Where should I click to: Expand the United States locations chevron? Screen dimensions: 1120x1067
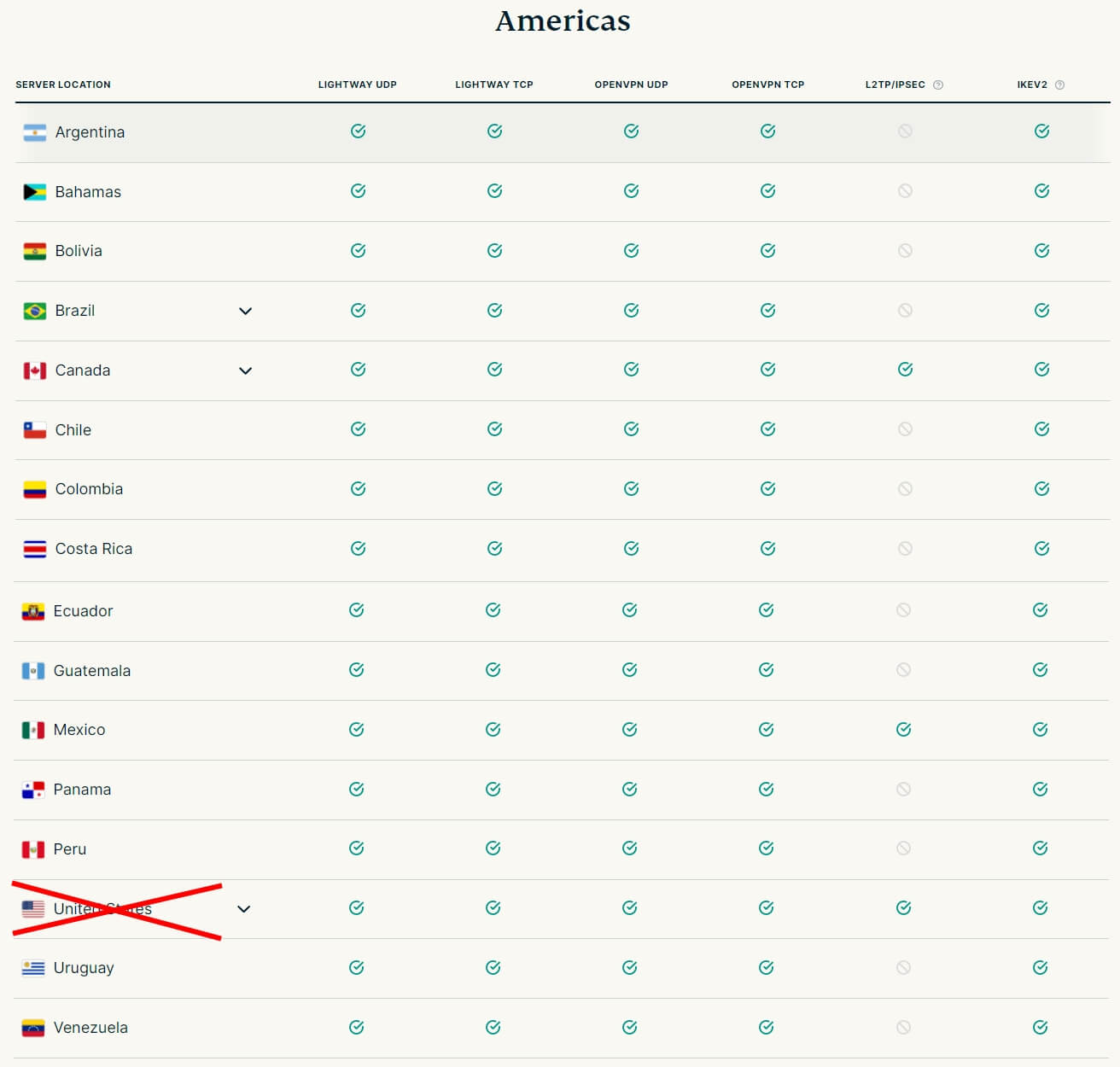[x=243, y=909]
